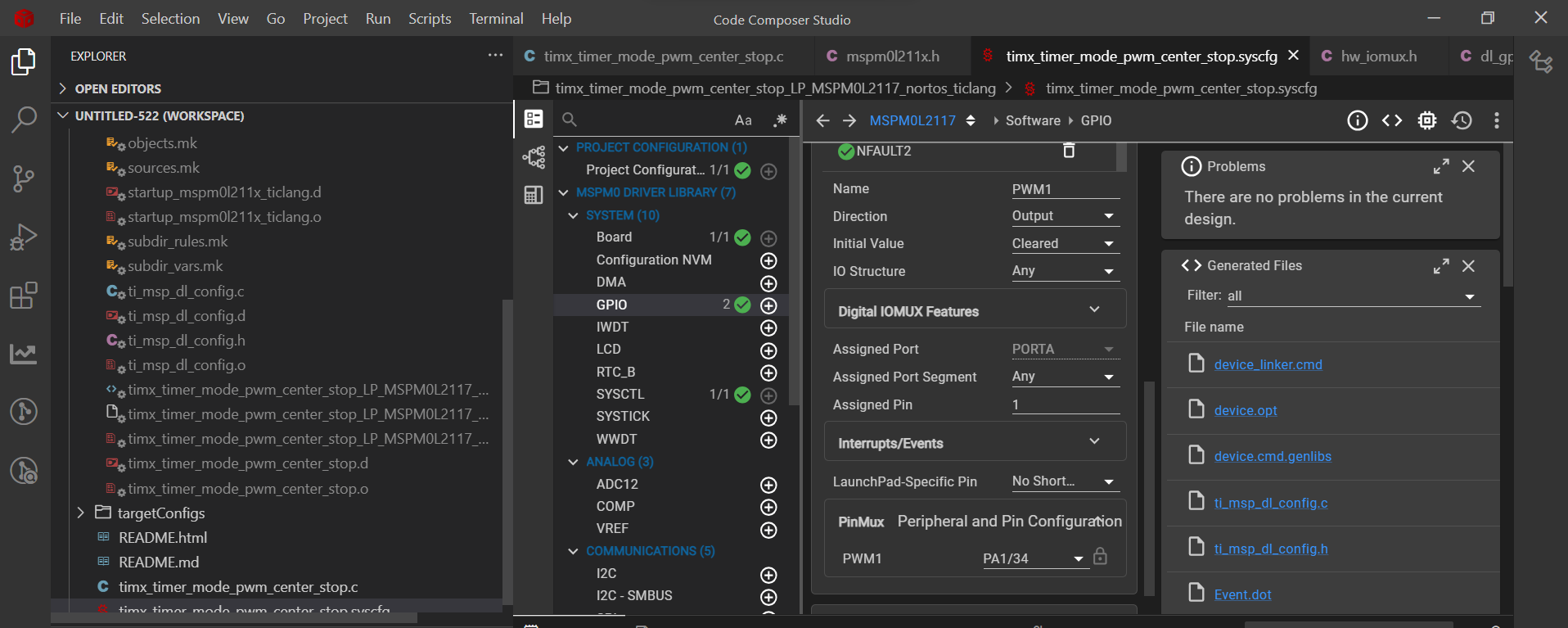The width and height of the screenshot is (1568, 628).
Task: Open Event.dot generated file
Action: click(1242, 594)
